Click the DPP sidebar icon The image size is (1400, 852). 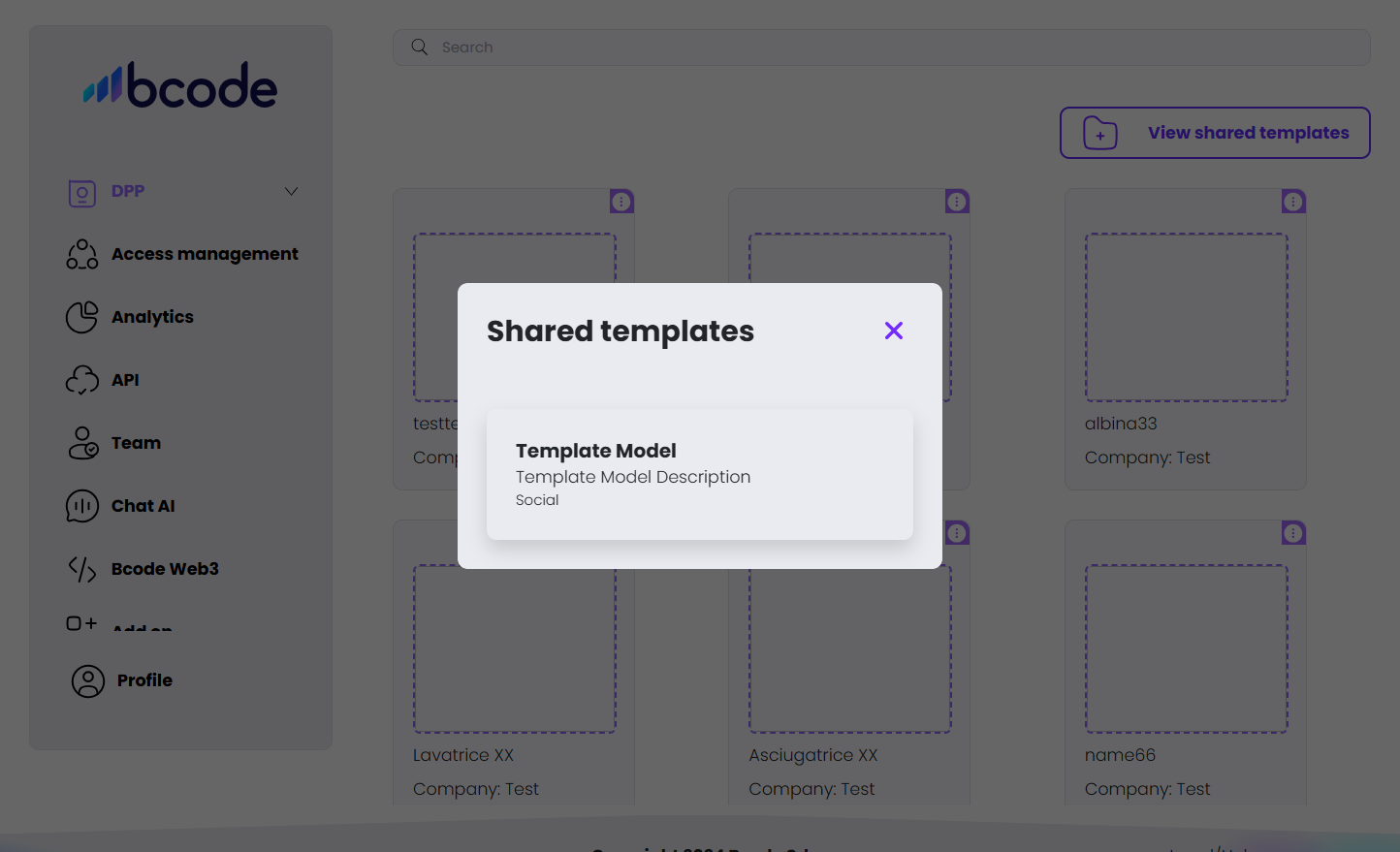point(82,193)
